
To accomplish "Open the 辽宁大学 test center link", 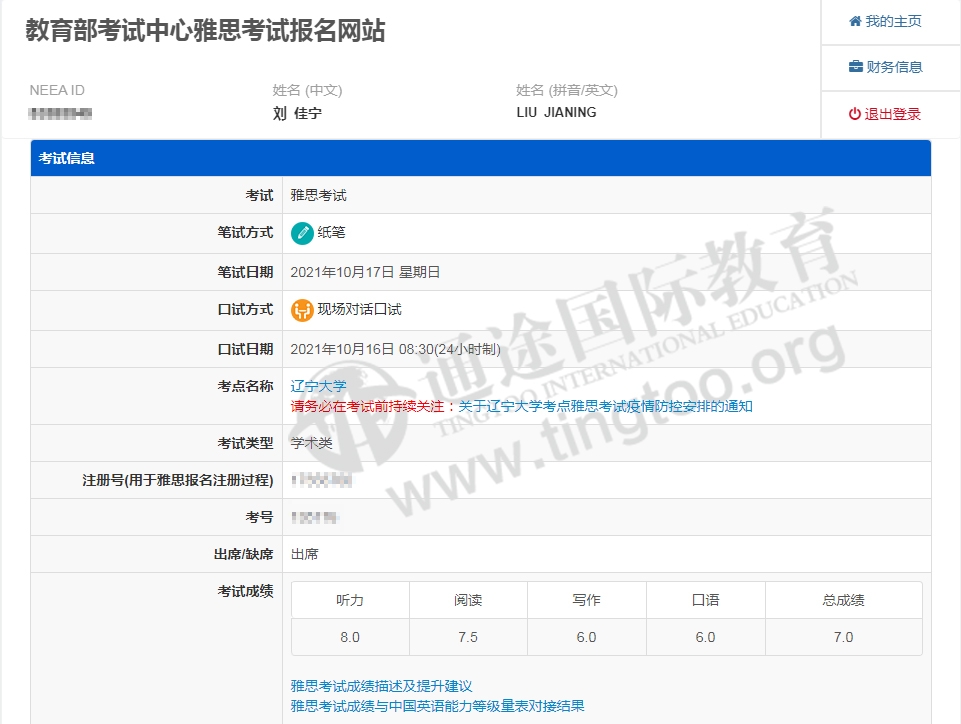I will pos(319,386).
